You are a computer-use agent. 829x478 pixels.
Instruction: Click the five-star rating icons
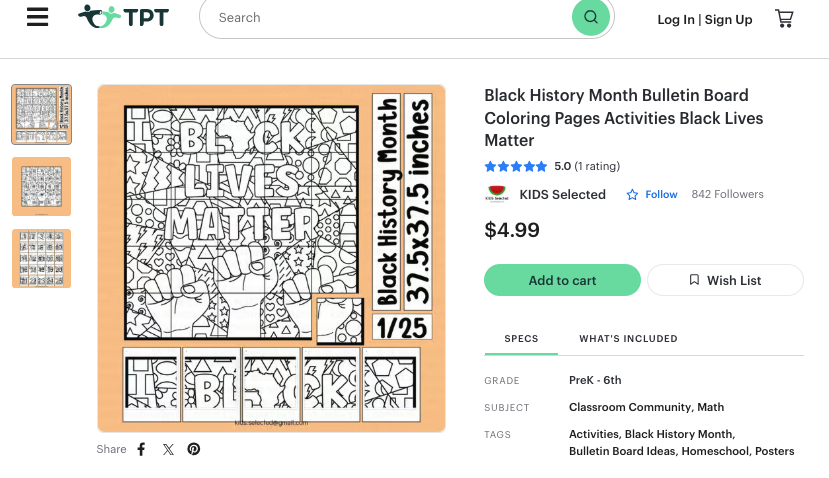(516, 167)
